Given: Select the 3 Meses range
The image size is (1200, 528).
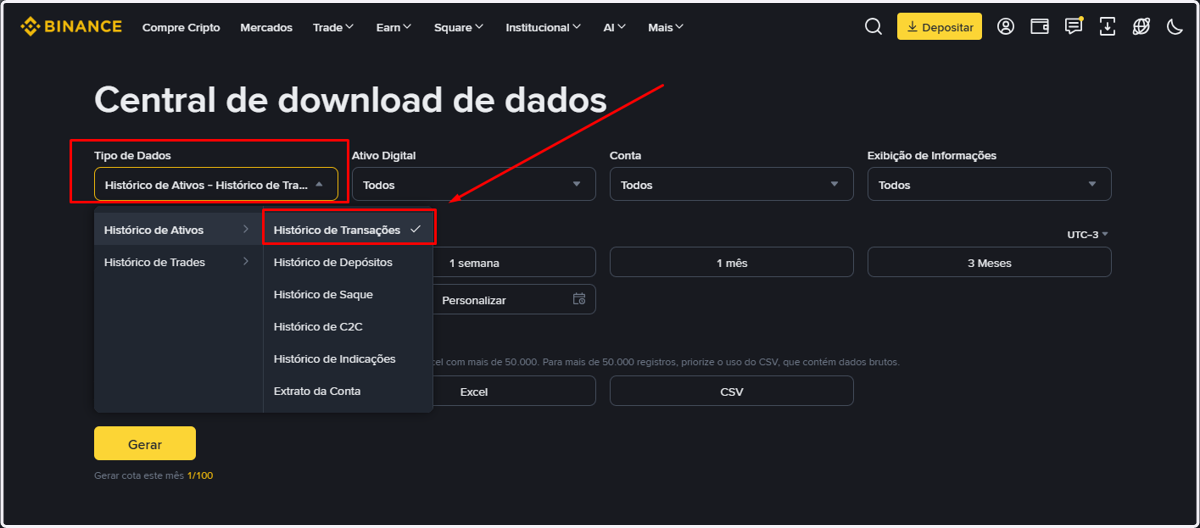Looking at the screenshot, I should point(989,262).
